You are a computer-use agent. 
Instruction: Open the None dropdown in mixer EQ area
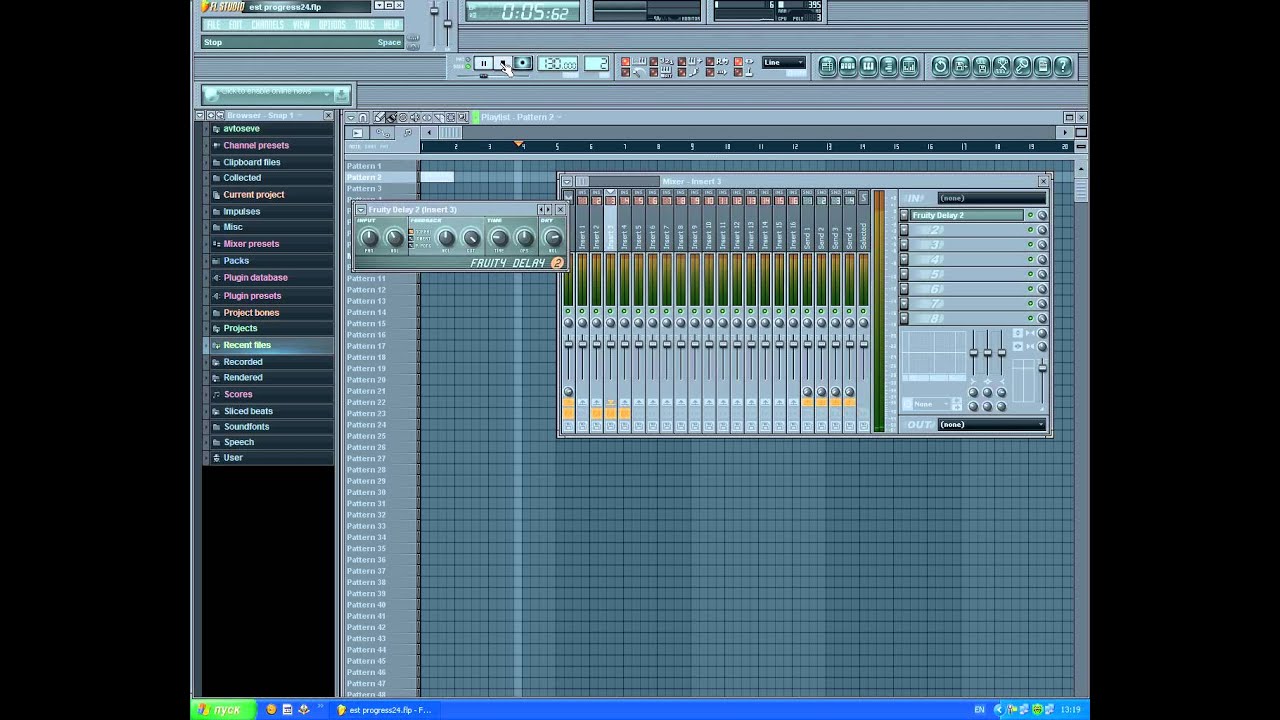click(931, 405)
